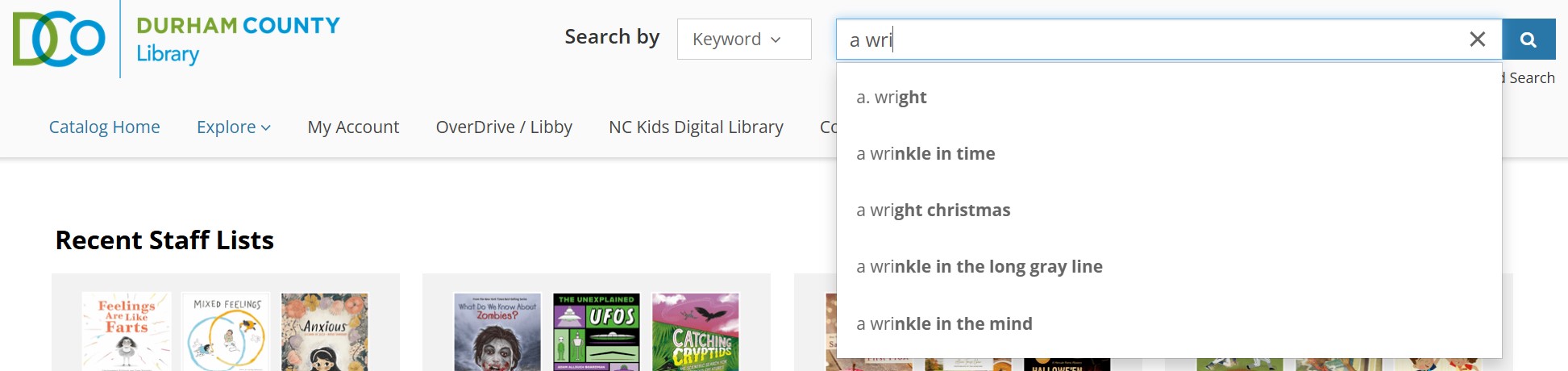1568x371 pixels.
Task: Open the Keyword search-by dropdown
Action: pyautogui.click(x=743, y=40)
